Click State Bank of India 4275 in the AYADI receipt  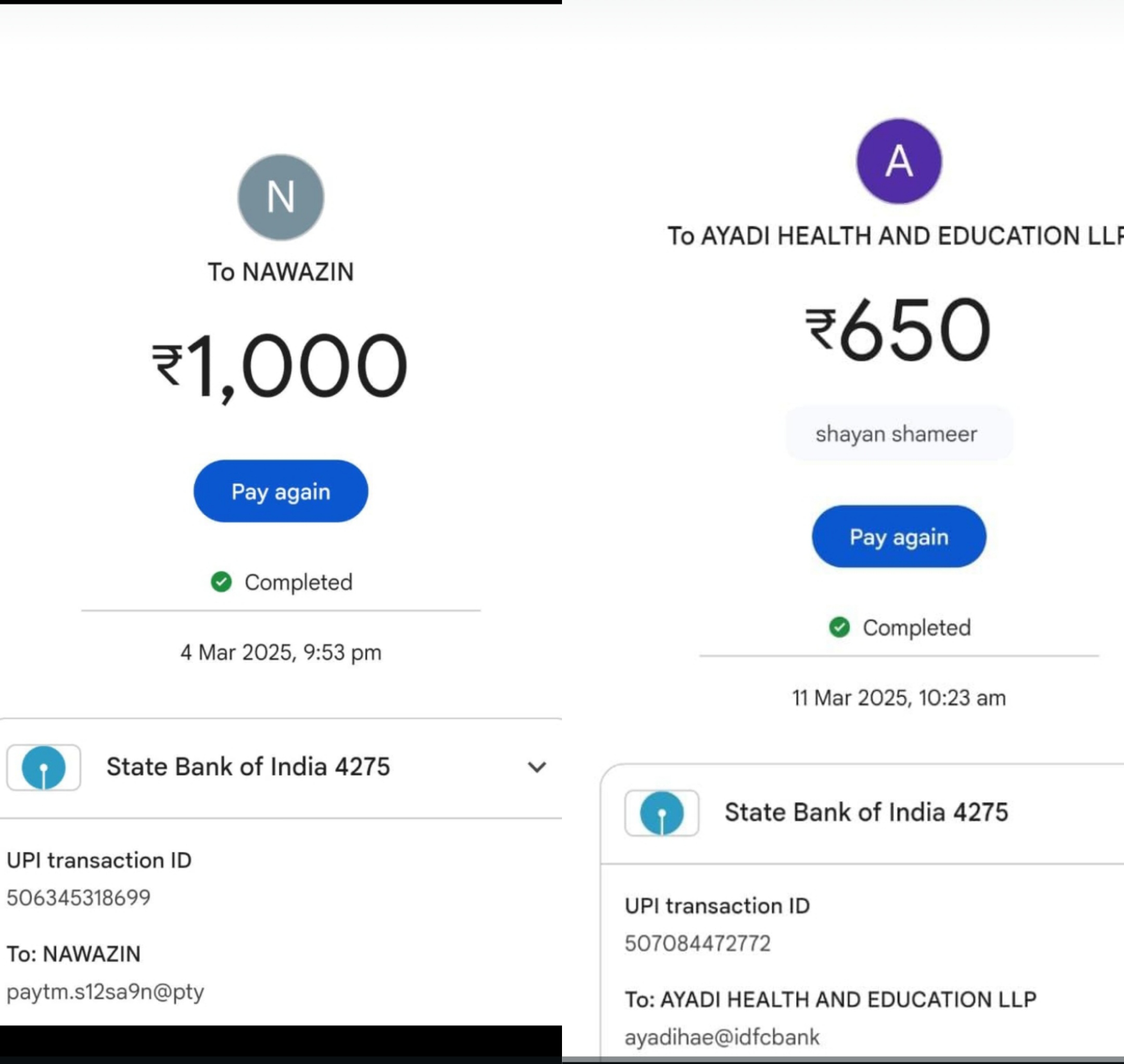(x=866, y=813)
